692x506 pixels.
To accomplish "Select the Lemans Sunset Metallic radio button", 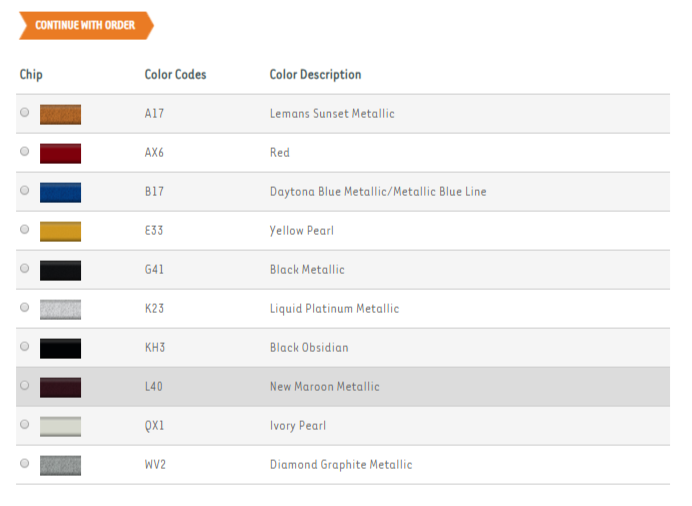I will coord(25,113).
